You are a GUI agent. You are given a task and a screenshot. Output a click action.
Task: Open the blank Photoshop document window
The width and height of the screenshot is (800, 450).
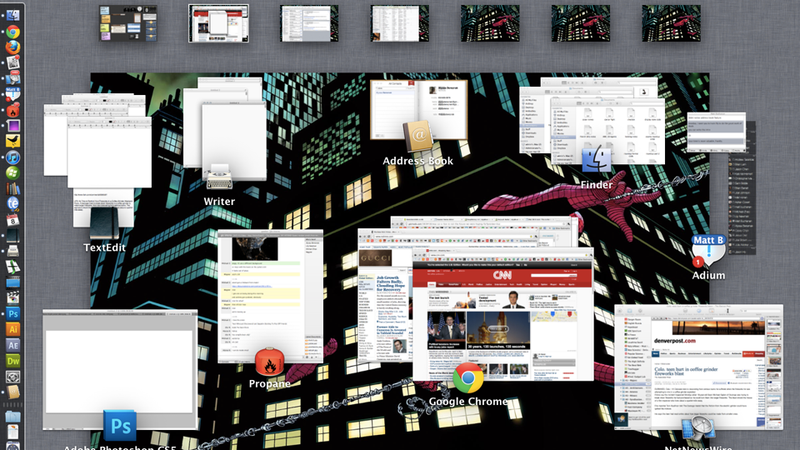pos(120,369)
